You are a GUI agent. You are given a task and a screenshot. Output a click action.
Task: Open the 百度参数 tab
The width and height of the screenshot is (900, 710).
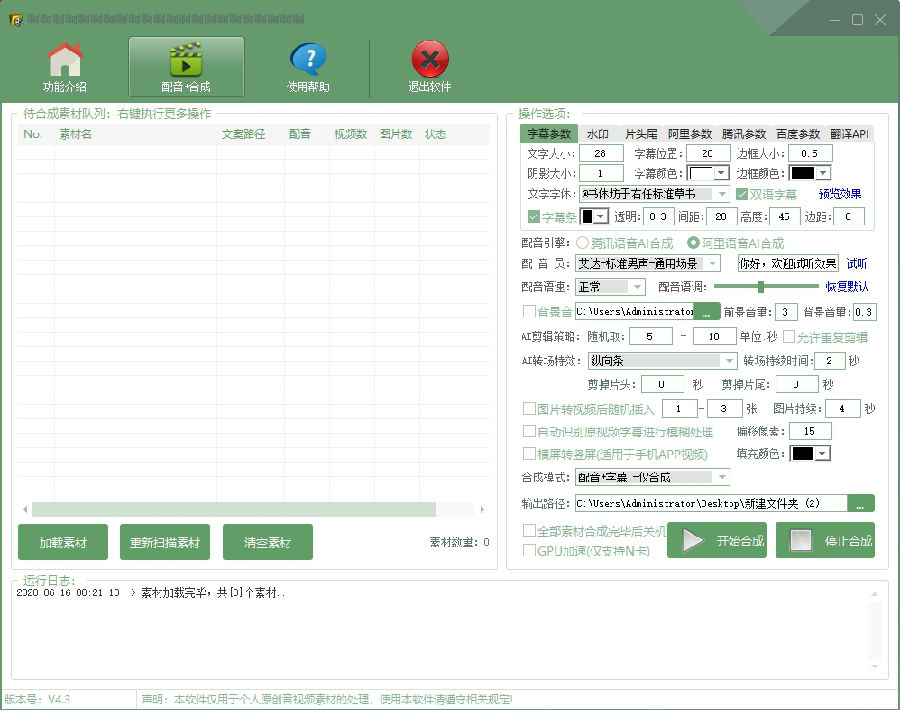click(798, 134)
